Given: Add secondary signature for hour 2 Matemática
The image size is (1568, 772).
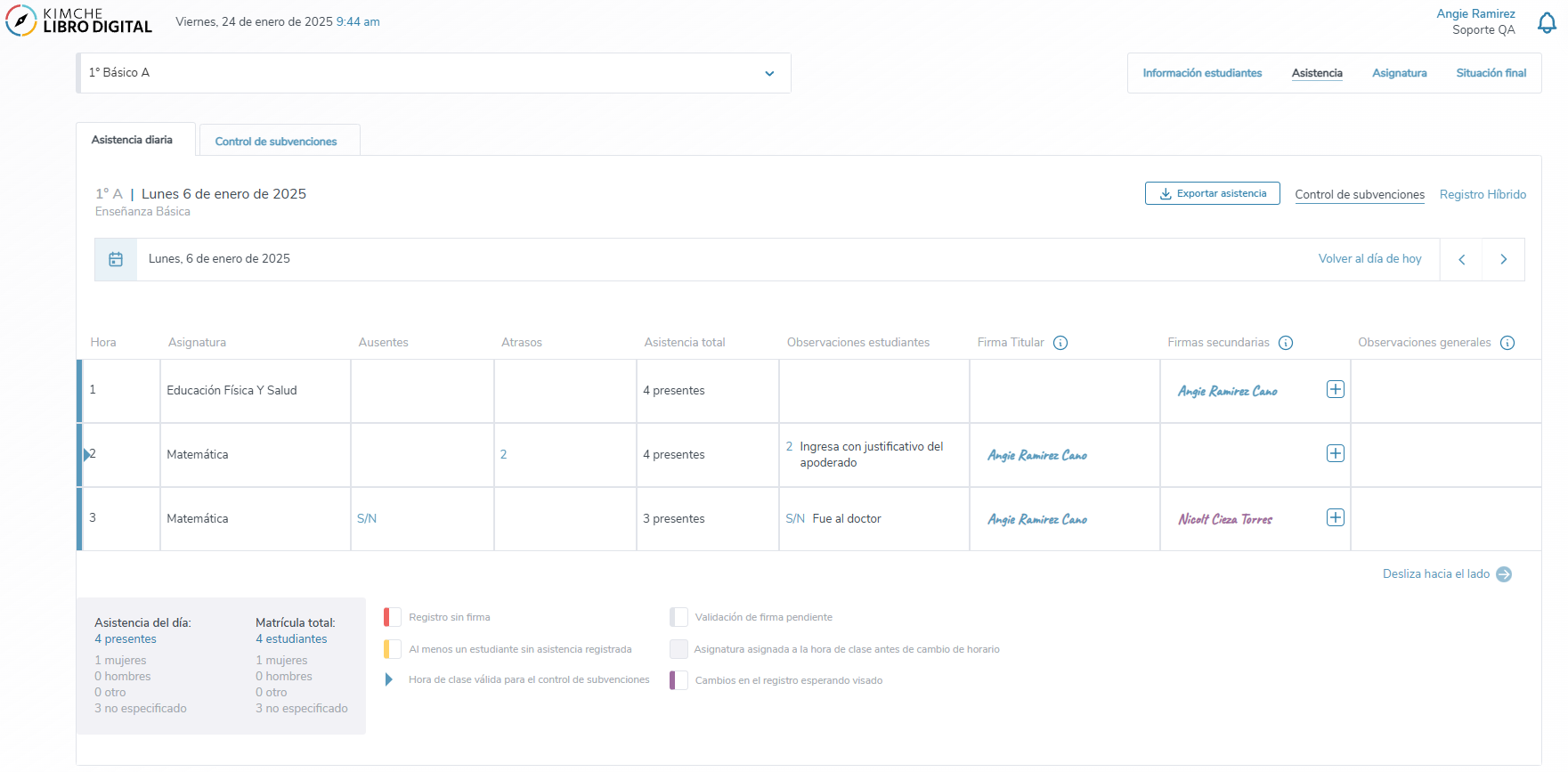Looking at the screenshot, I should [1336, 453].
